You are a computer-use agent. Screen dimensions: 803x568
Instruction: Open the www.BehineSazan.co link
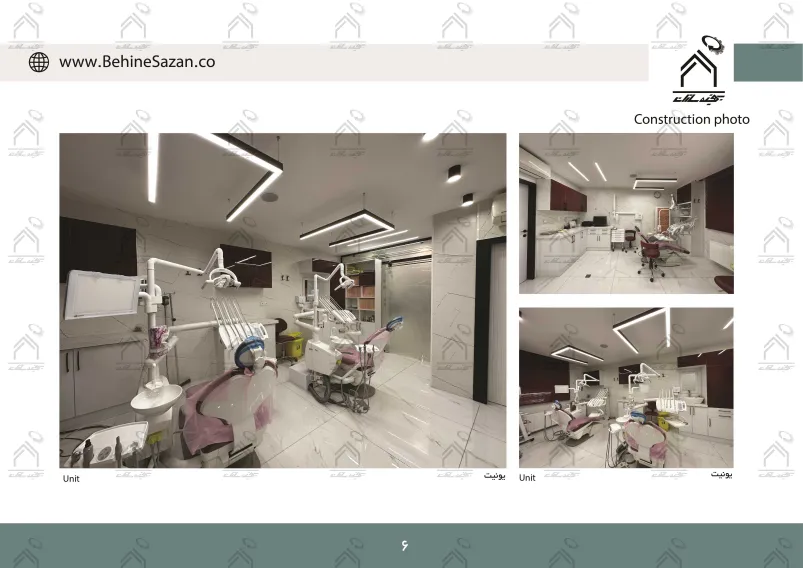click(137, 62)
